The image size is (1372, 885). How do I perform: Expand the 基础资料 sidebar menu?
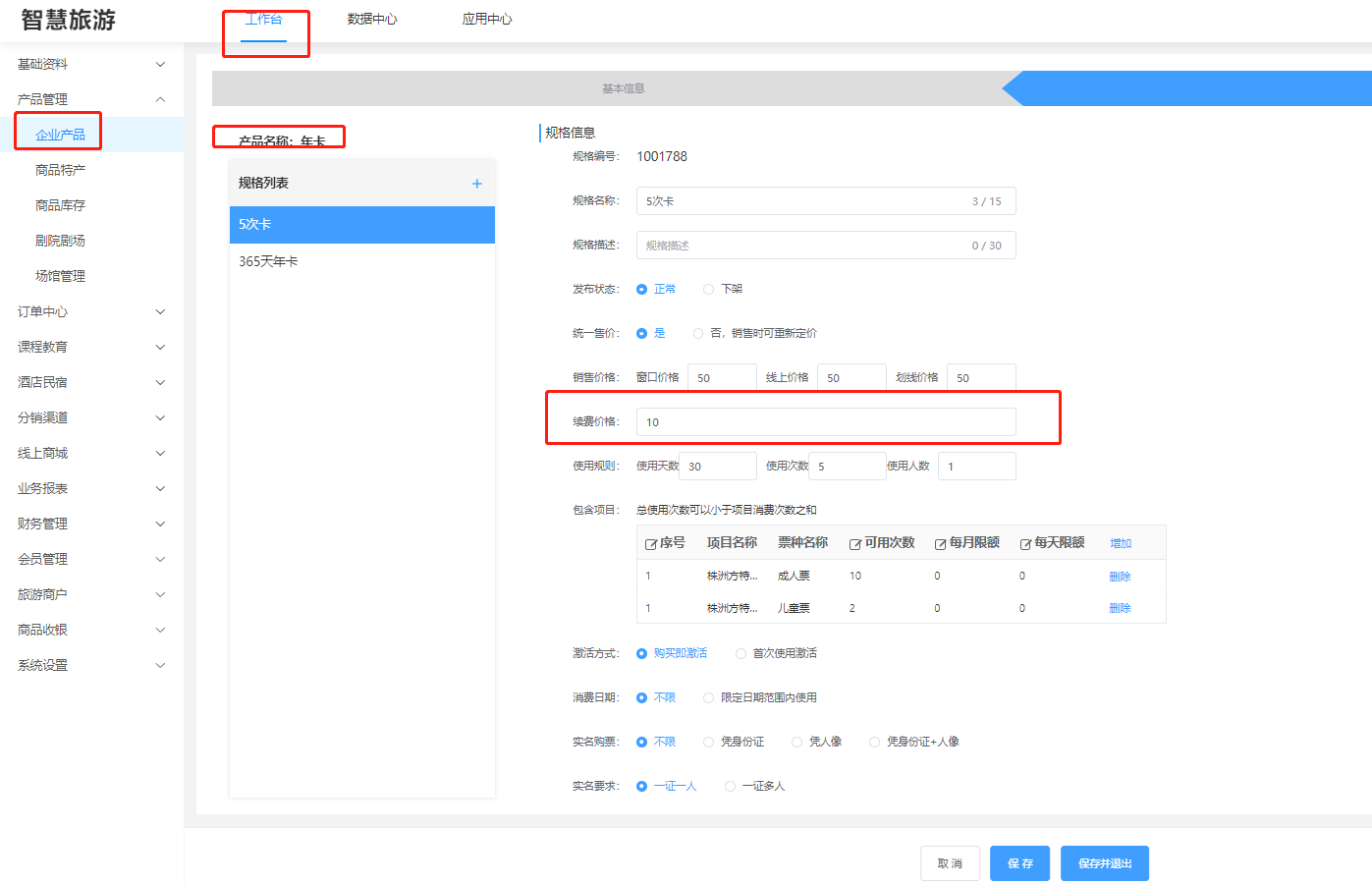tap(91, 64)
